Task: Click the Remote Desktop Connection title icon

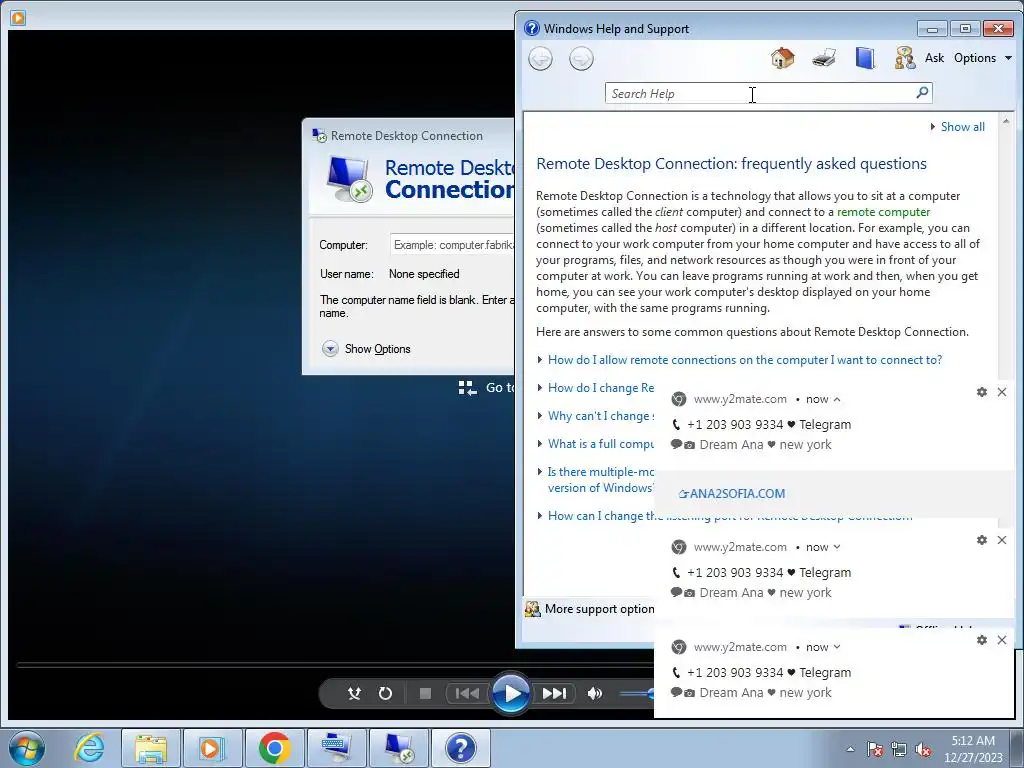Action: (x=319, y=135)
